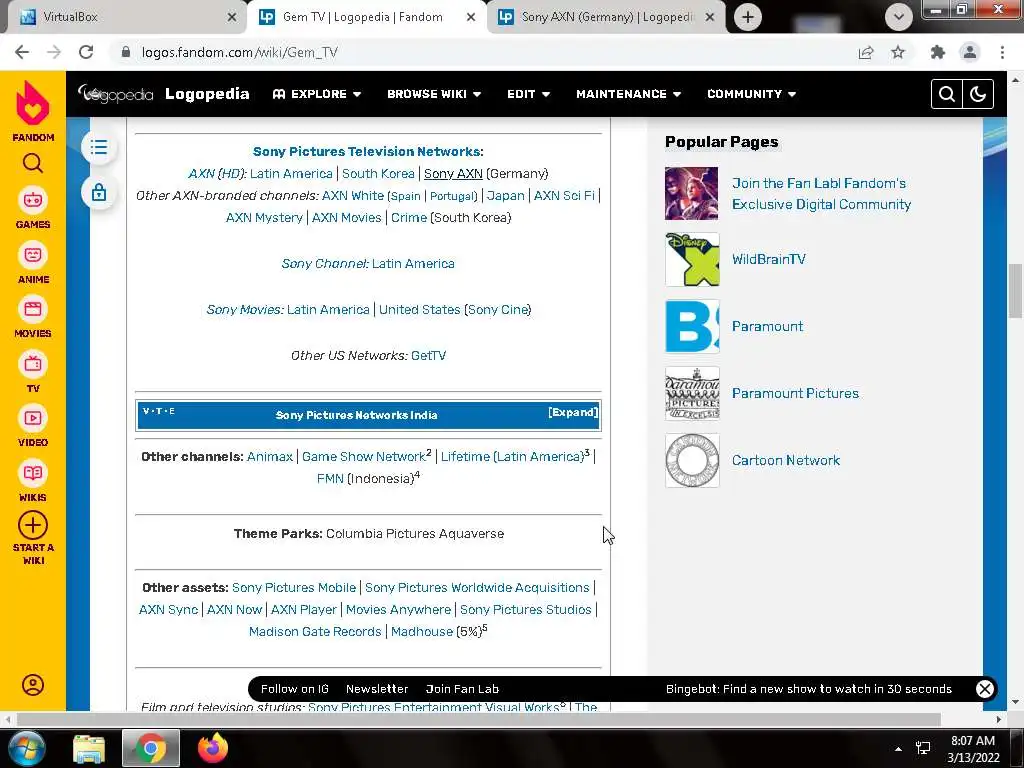The width and height of the screenshot is (1024, 768).
Task: Open the TV section icon
Action: tap(33, 364)
